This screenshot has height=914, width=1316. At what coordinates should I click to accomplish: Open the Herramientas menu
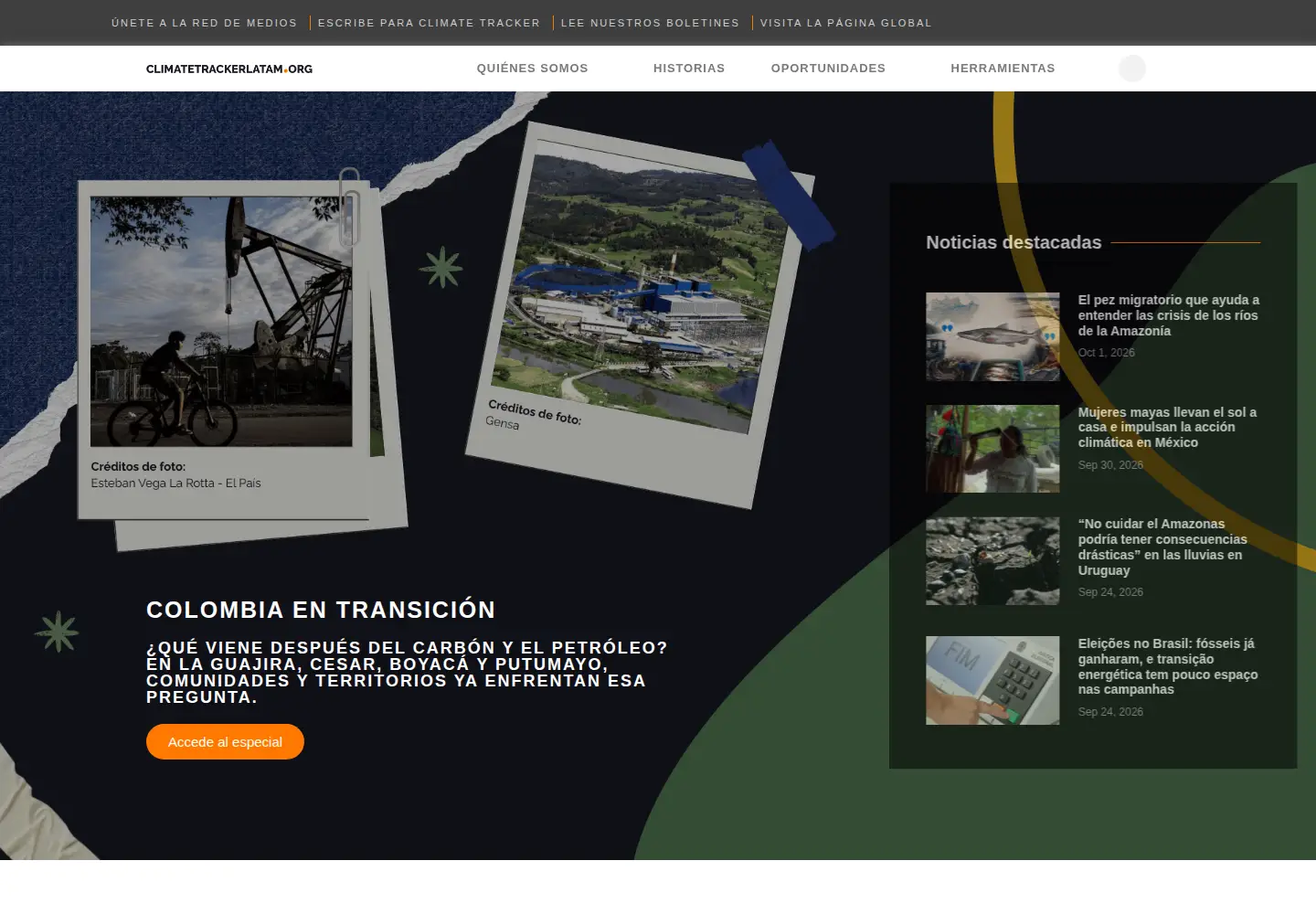[x=1003, y=69]
